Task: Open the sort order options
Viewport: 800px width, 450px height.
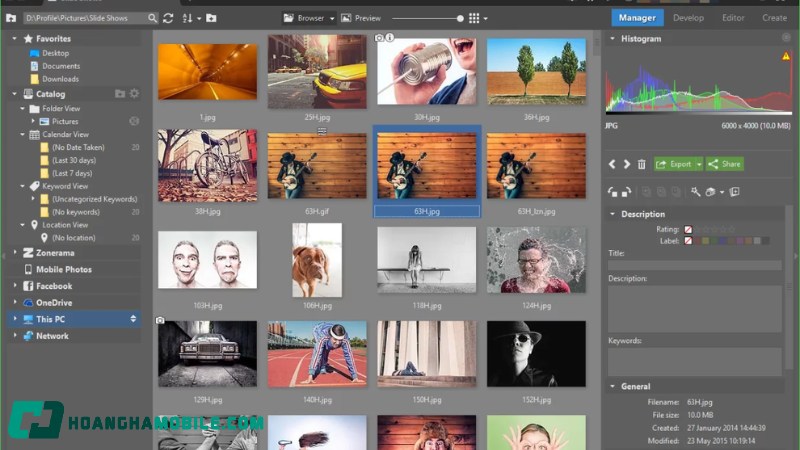Action: point(189,18)
